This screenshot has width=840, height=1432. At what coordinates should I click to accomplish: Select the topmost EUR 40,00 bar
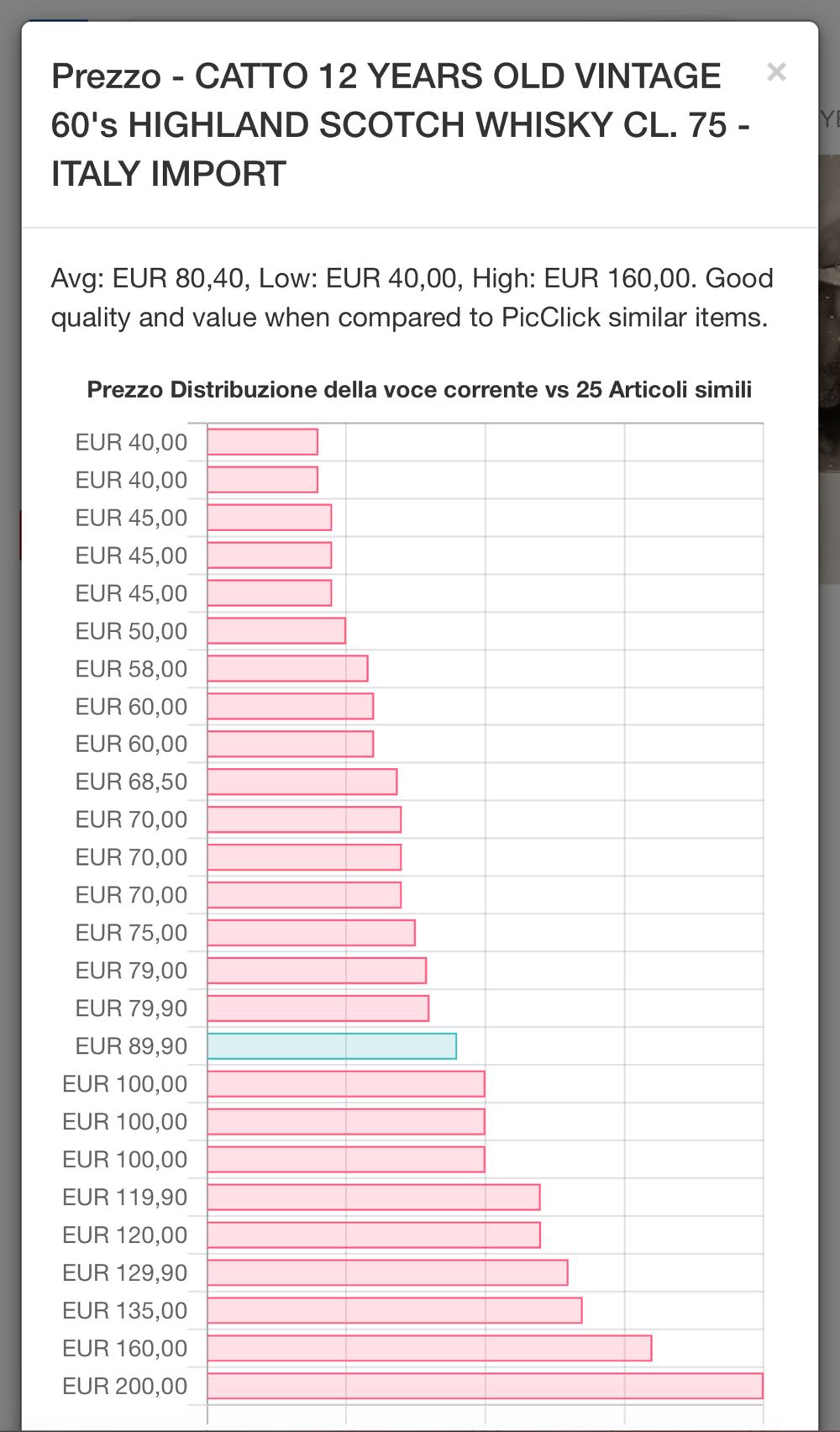[263, 442]
